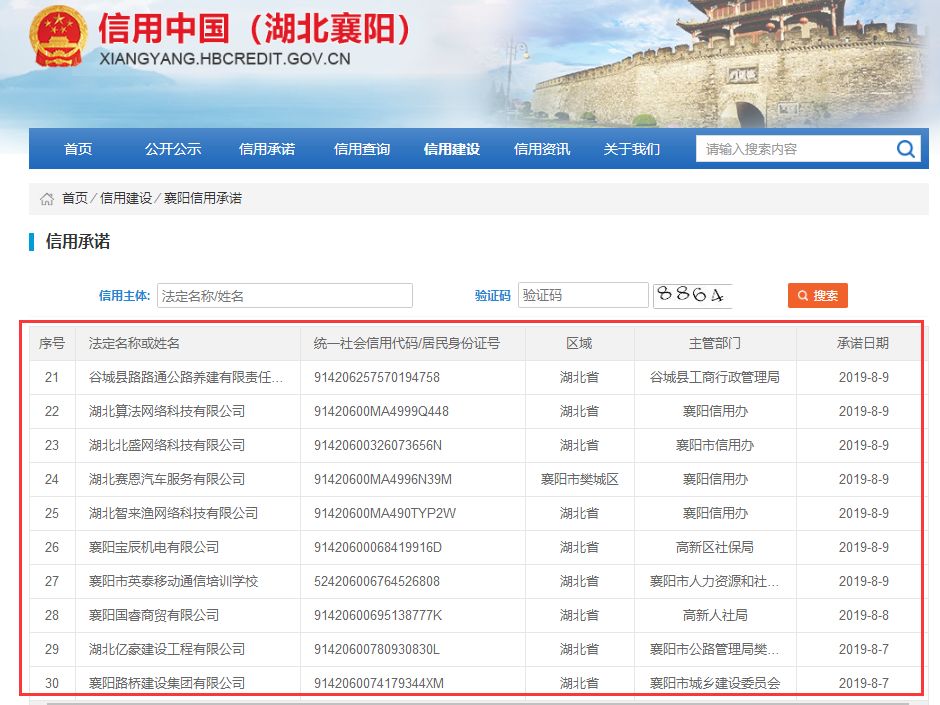Focus the 验证码 input field

583,295
